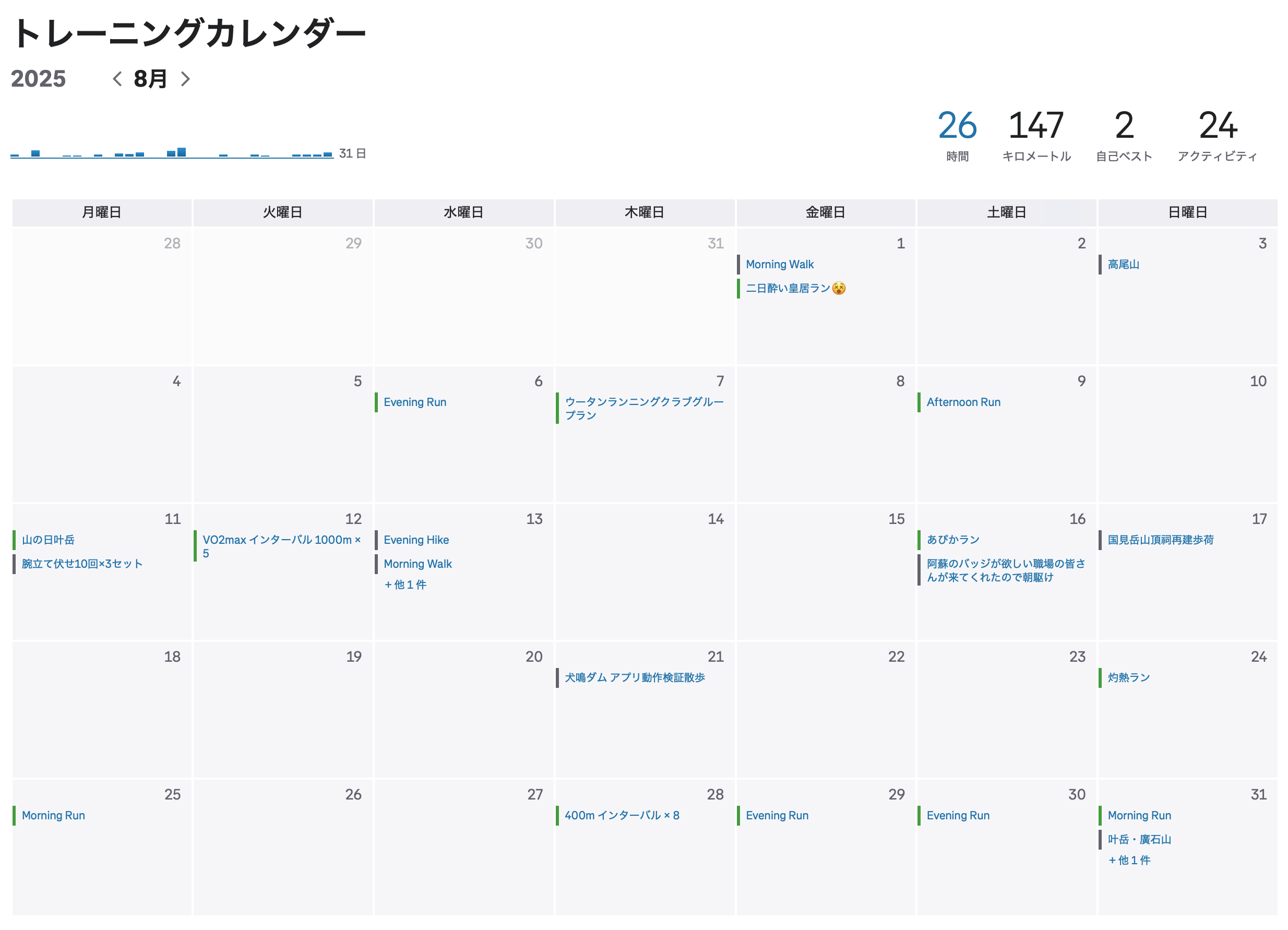Expand +他1件 under August 31
This screenshot has width=1288, height=930.
(x=1130, y=860)
